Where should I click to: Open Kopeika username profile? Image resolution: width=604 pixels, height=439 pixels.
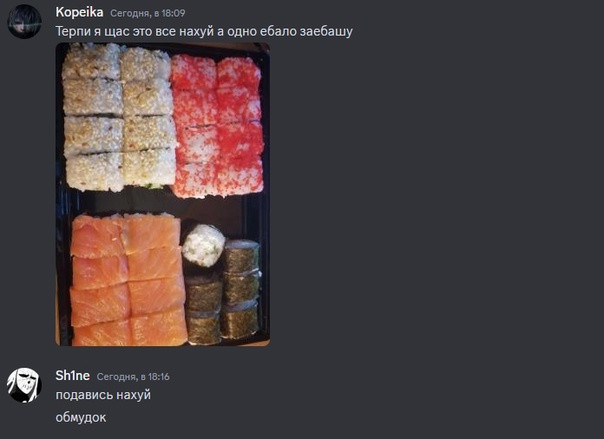point(79,12)
